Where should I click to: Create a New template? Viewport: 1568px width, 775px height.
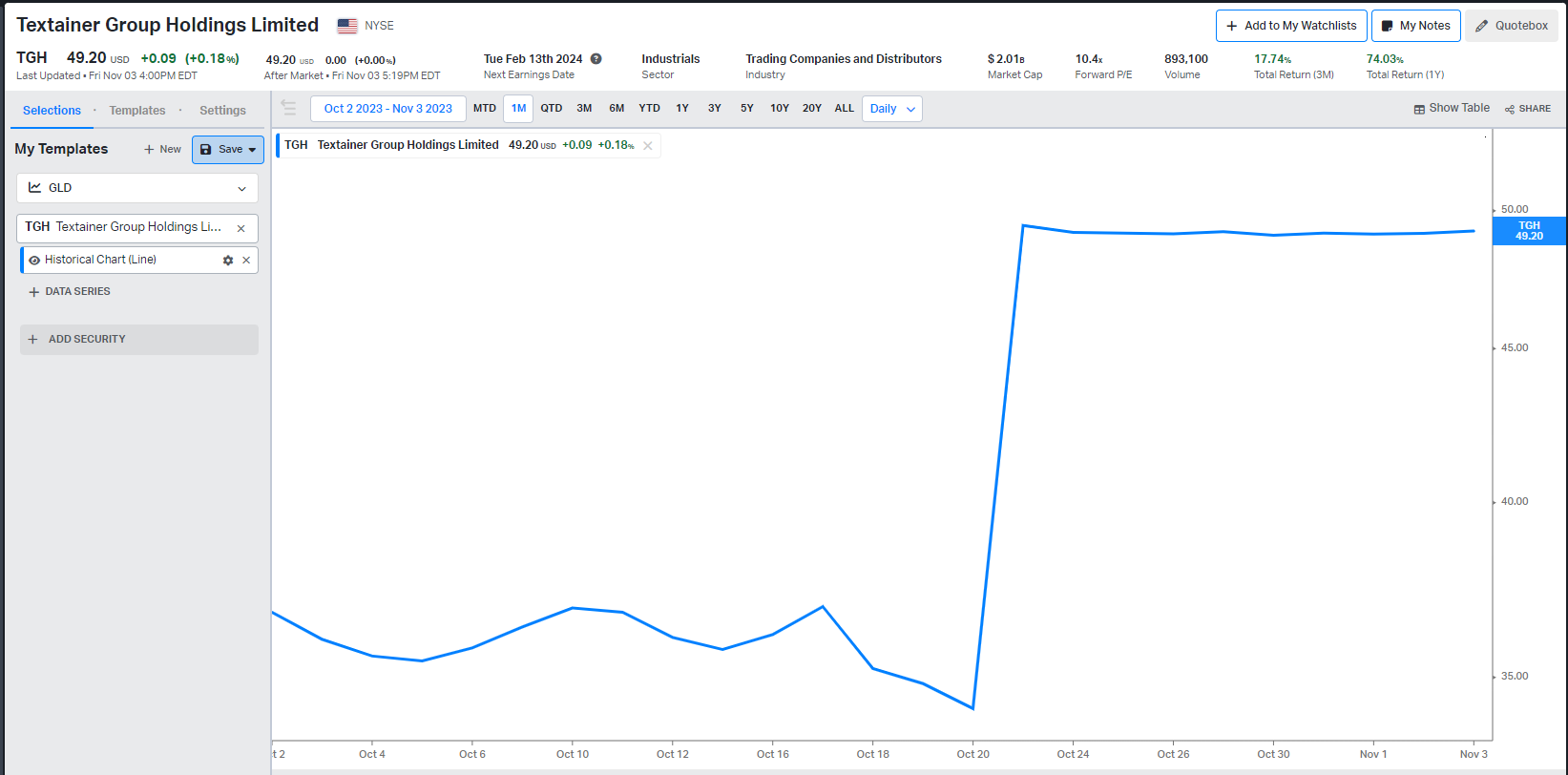pyautogui.click(x=162, y=149)
